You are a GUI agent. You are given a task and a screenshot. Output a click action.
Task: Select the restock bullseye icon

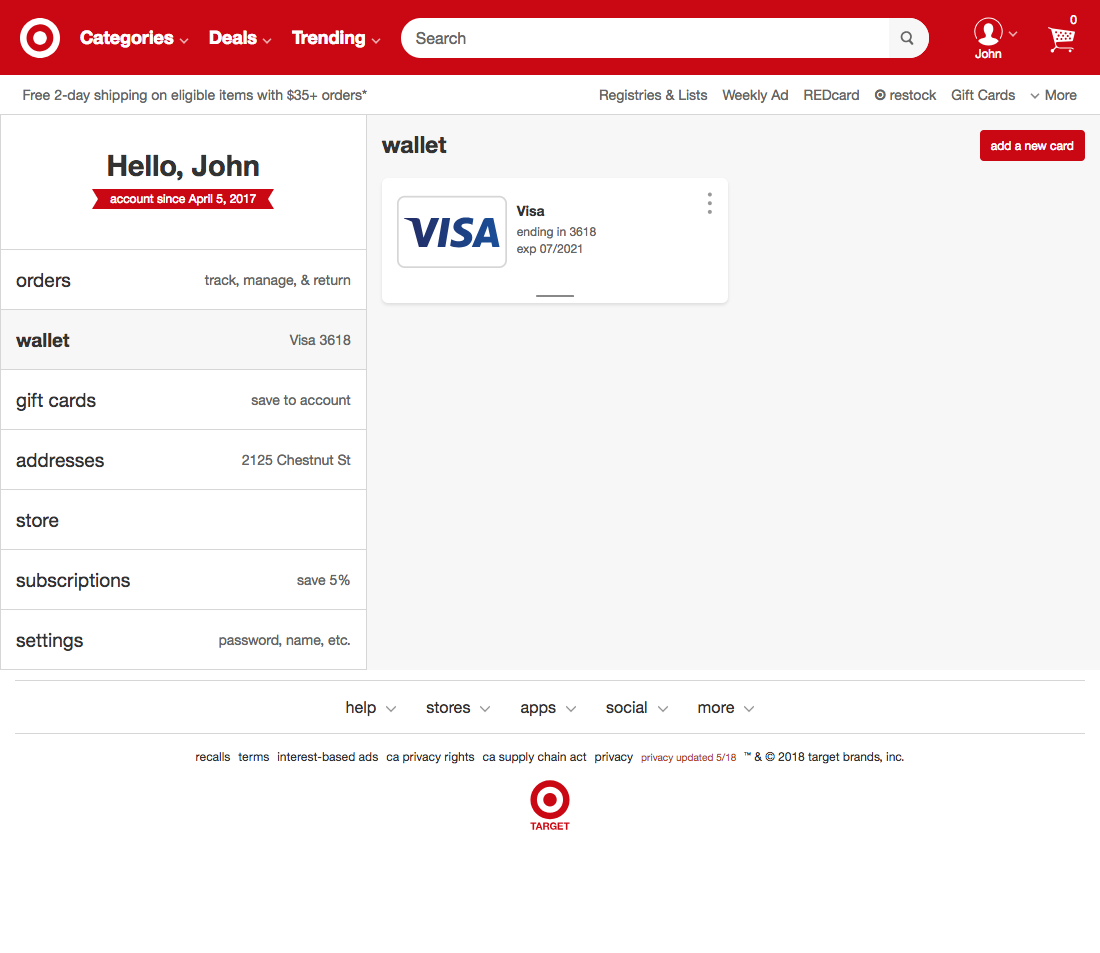click(880, 95)
